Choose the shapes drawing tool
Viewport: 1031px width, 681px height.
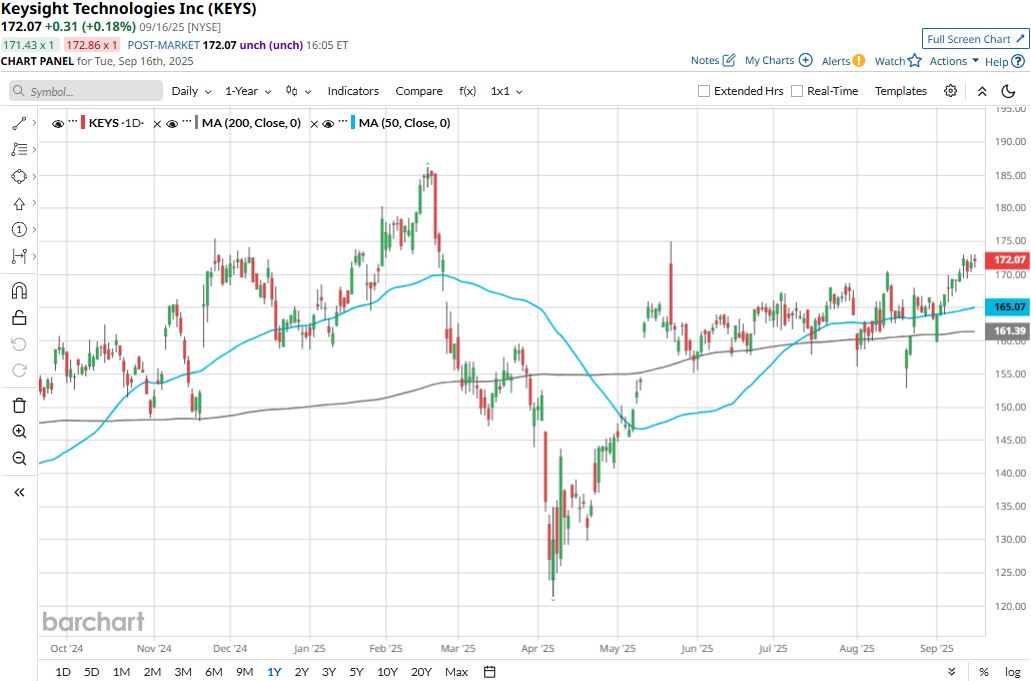click(x=19, y=176)
